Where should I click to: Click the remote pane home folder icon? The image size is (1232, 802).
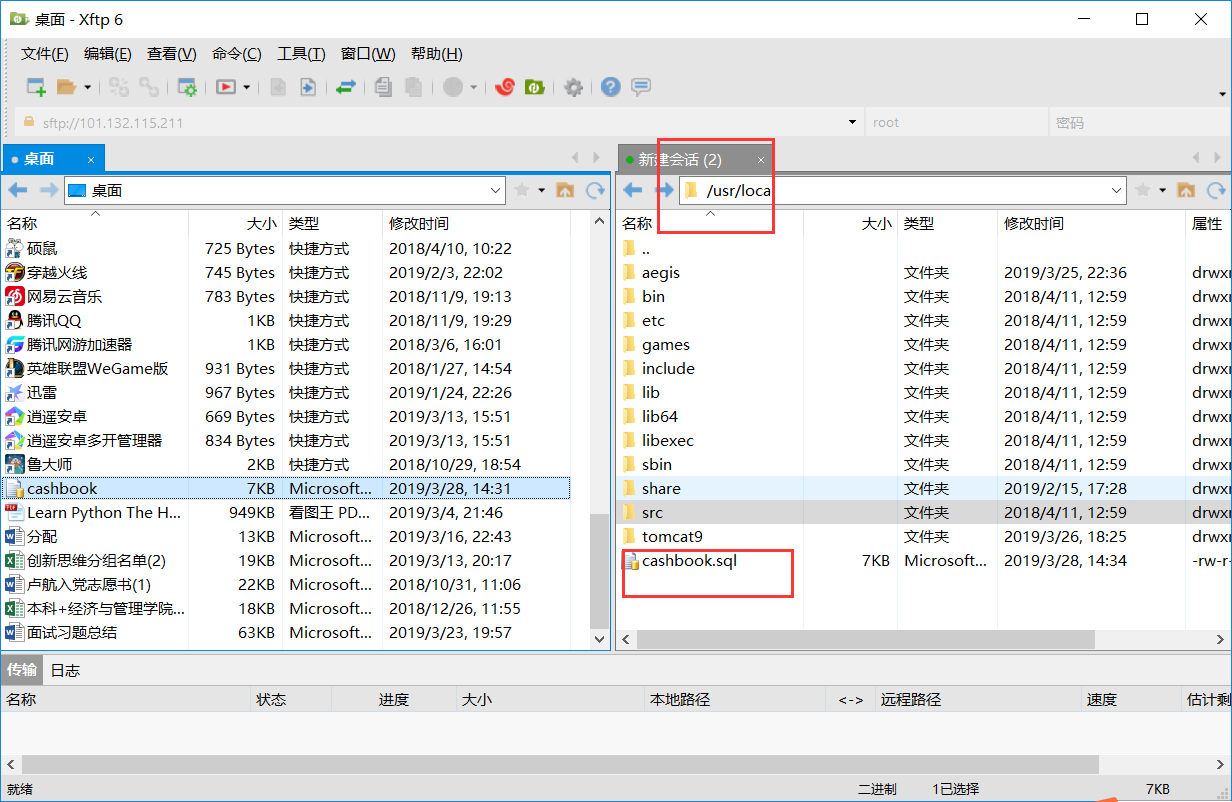(1186, 190)
